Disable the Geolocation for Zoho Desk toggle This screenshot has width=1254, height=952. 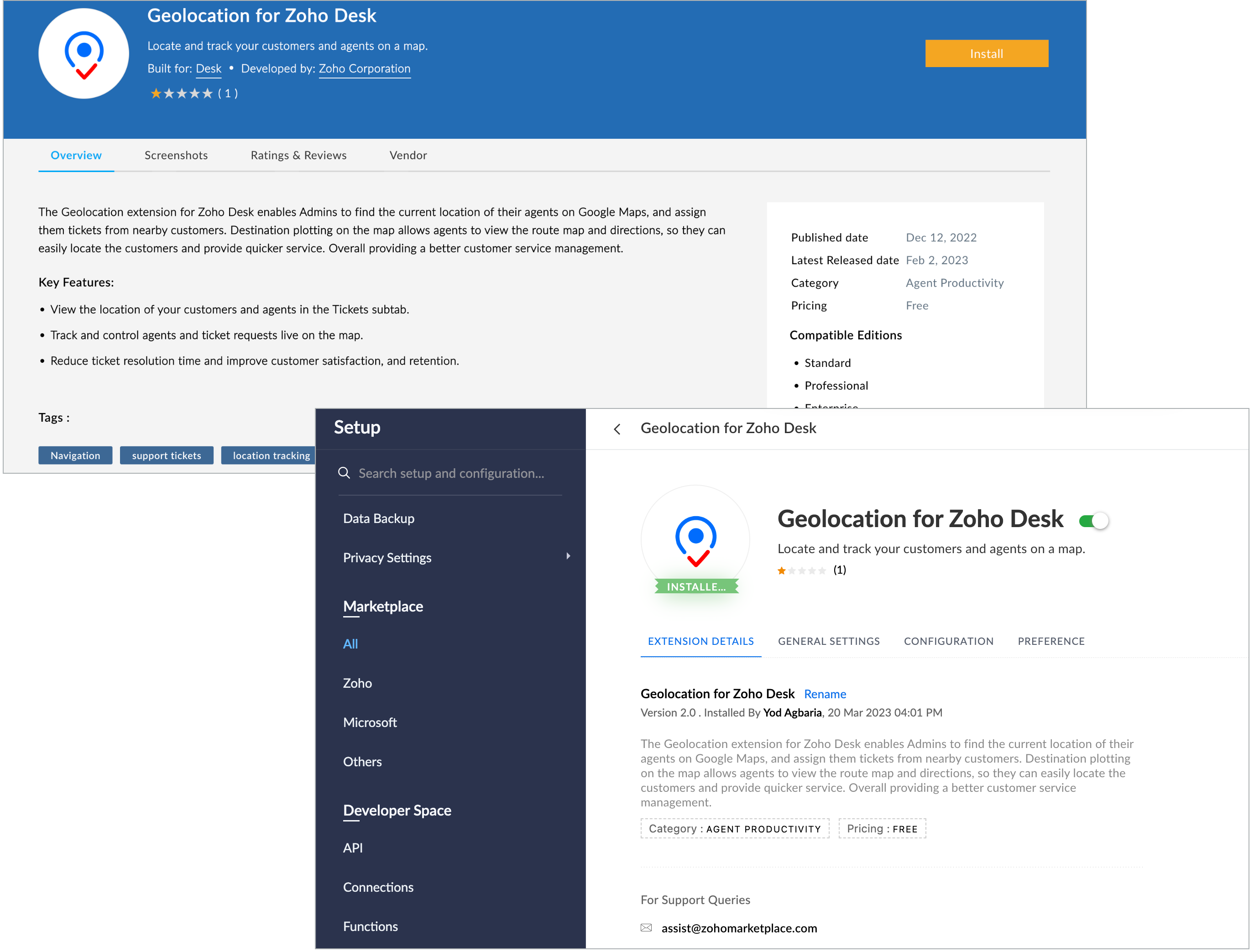pos(1093,520)
